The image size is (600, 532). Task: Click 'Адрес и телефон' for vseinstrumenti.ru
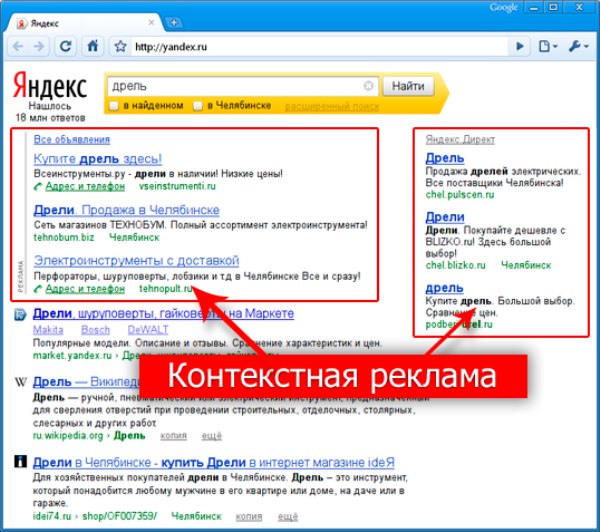pyautogui.click(x=85, y=186)
